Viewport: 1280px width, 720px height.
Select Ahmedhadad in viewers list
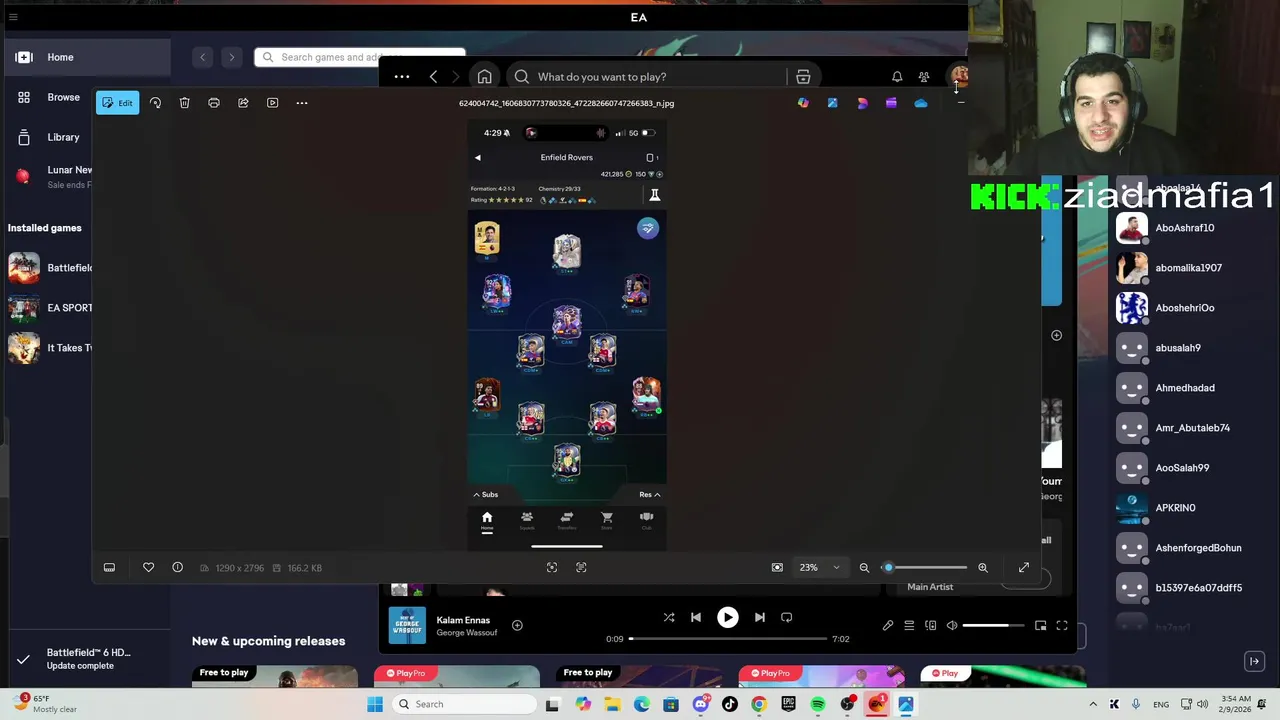[1185, 388]
